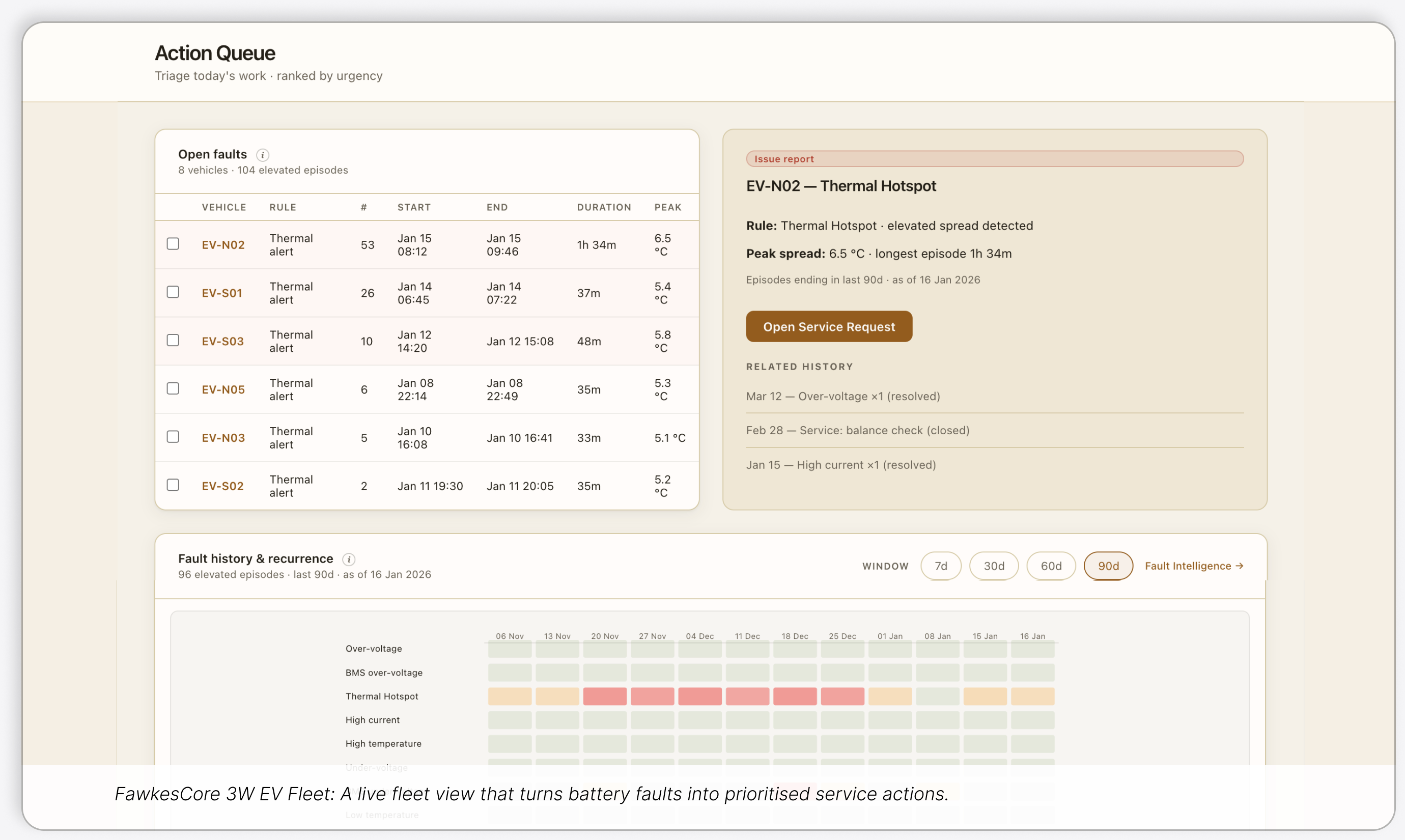Open vehicle EV-S02 link
The image size is (1405, 840).
coord(223,486)
